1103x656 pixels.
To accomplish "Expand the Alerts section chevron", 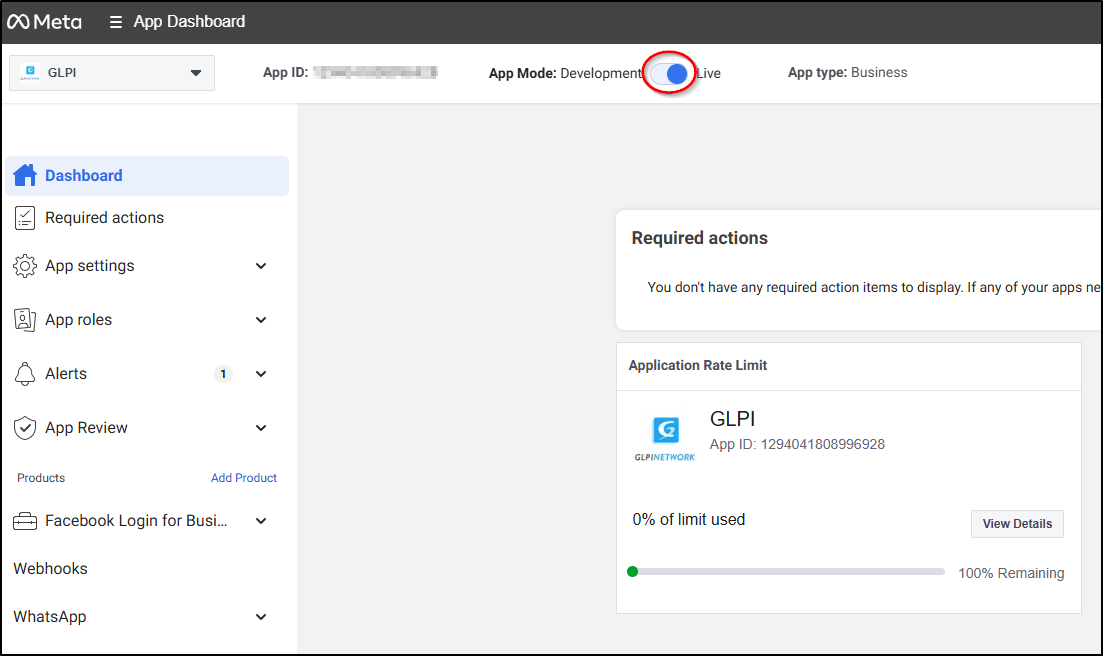I will (261, 374).
